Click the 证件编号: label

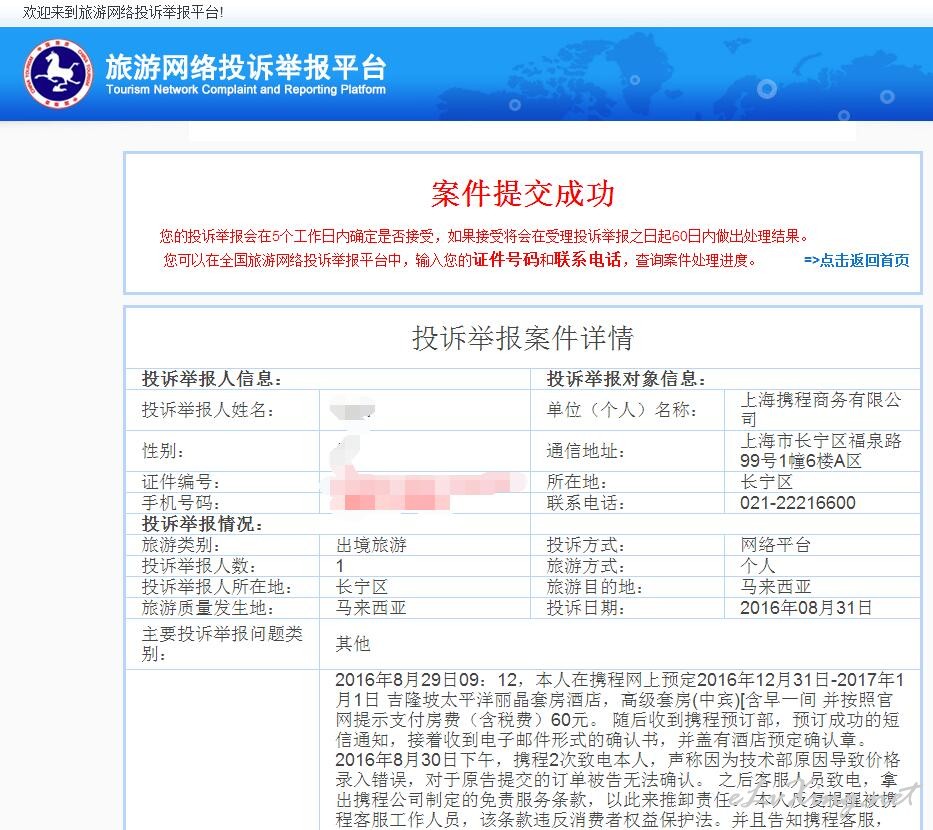tap(181, 482)
